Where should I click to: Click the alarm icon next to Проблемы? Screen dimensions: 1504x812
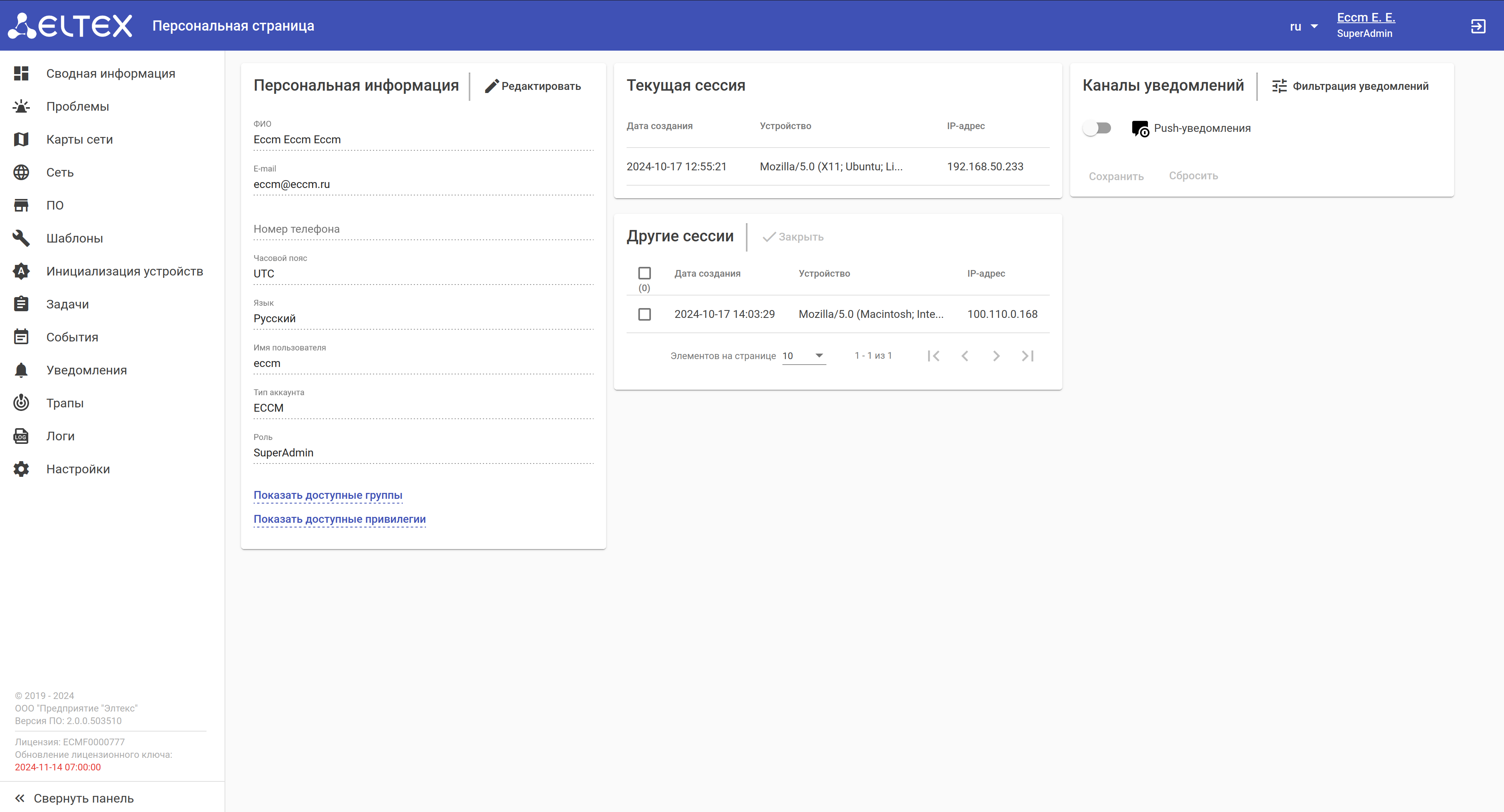[x=21, y=106]
